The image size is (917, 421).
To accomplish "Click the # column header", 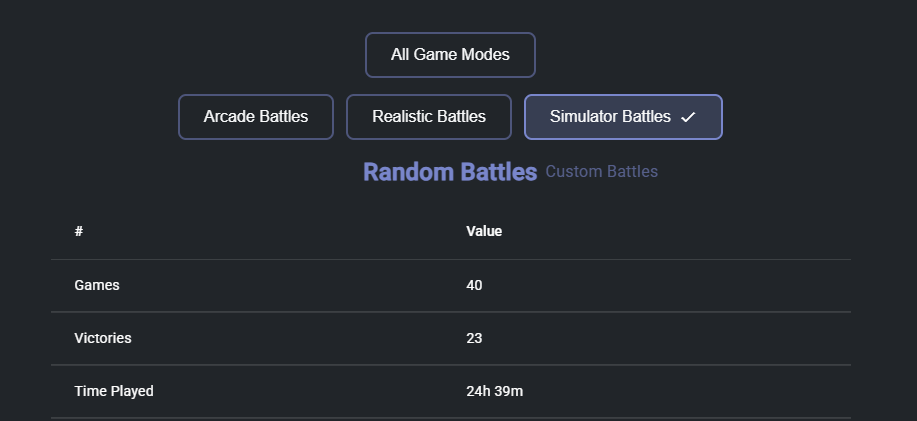I will coord(78,232).
